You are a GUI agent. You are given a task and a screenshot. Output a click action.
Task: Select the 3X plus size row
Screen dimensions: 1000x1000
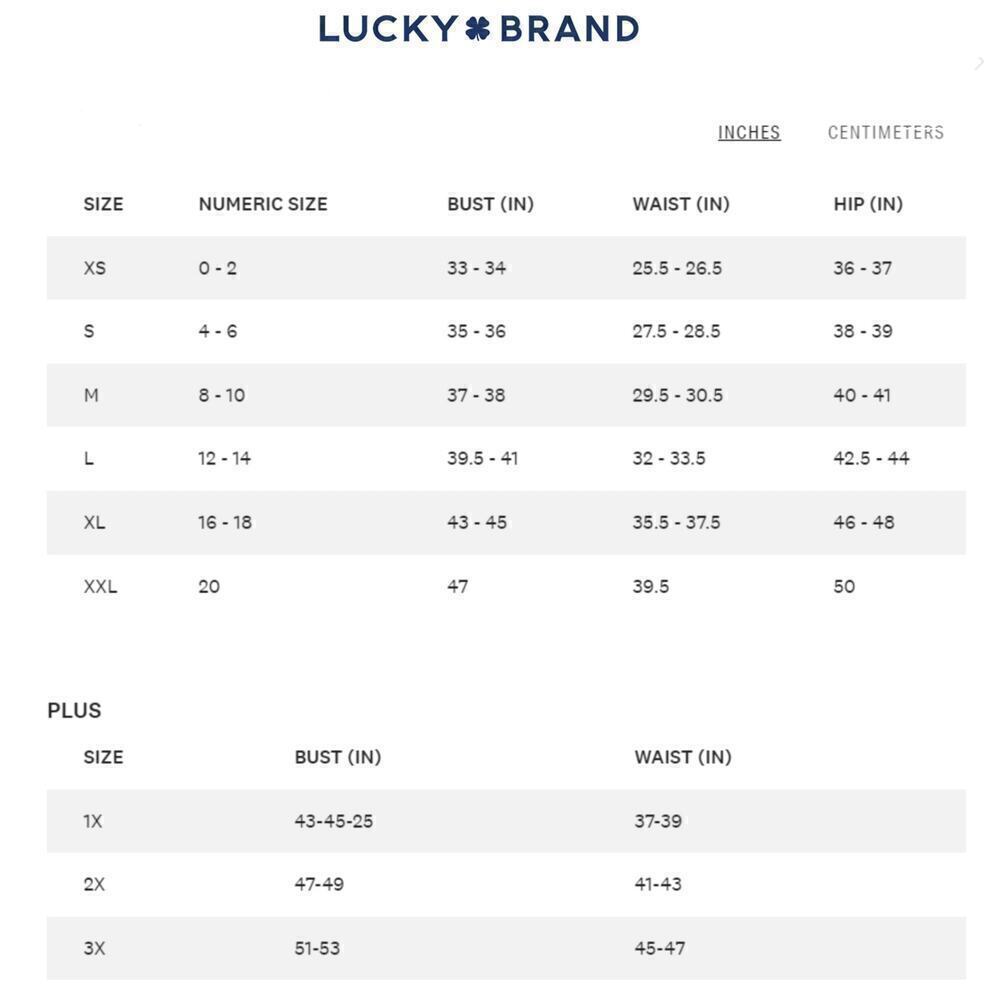94,948
